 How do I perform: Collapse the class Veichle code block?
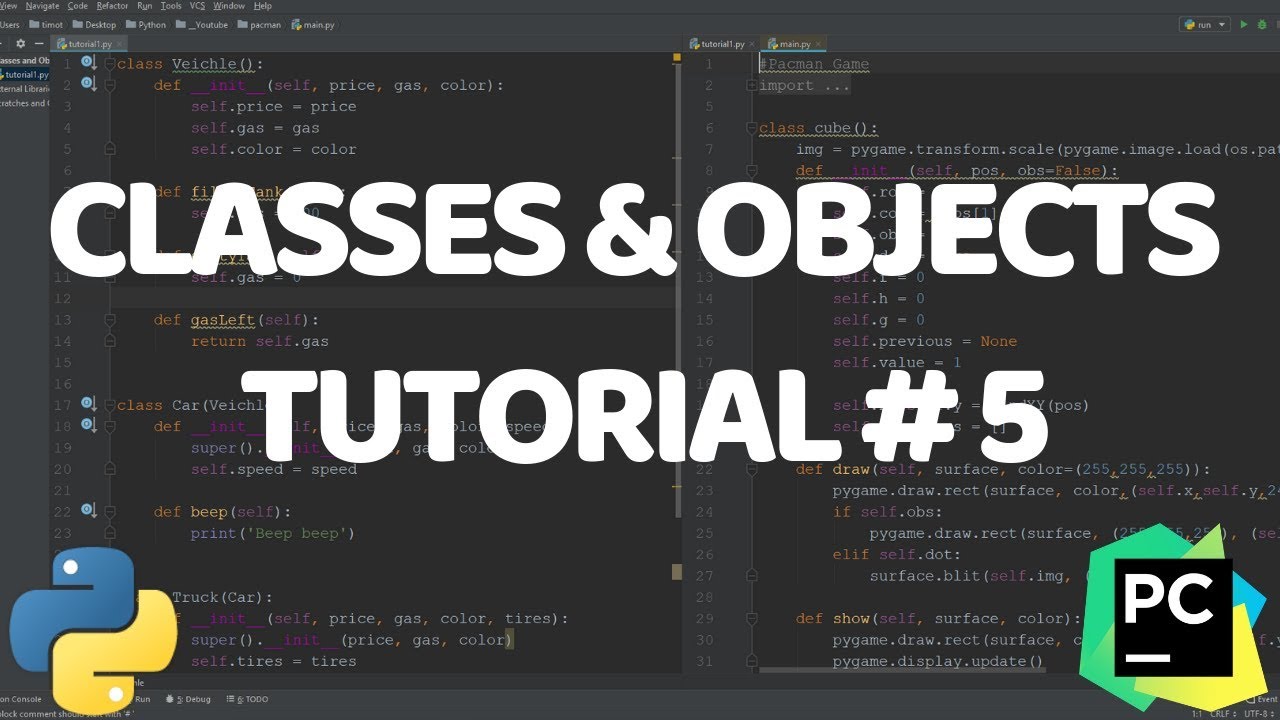(x=111, y=64)
